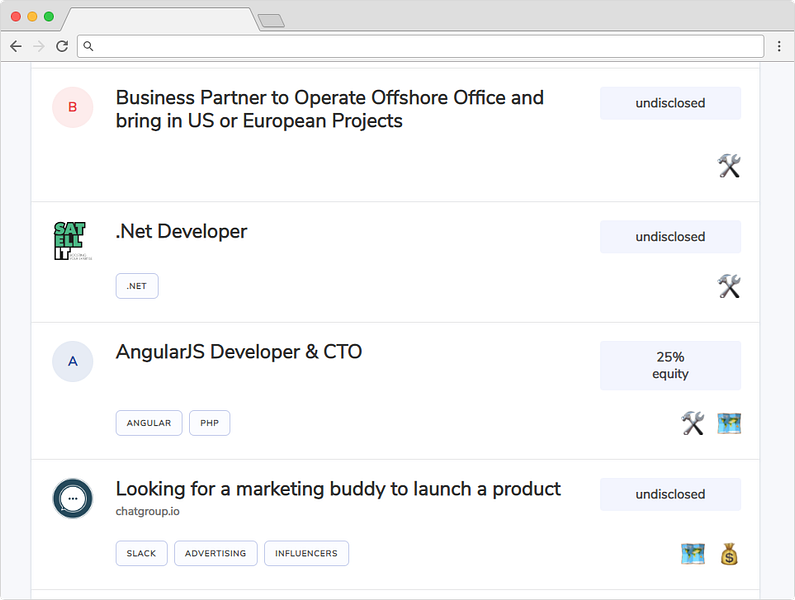Image resolution: width=795 pixels, height=600 pixels.
Task: Select the ANGULAR tag
Action: (x=149, y=423)
